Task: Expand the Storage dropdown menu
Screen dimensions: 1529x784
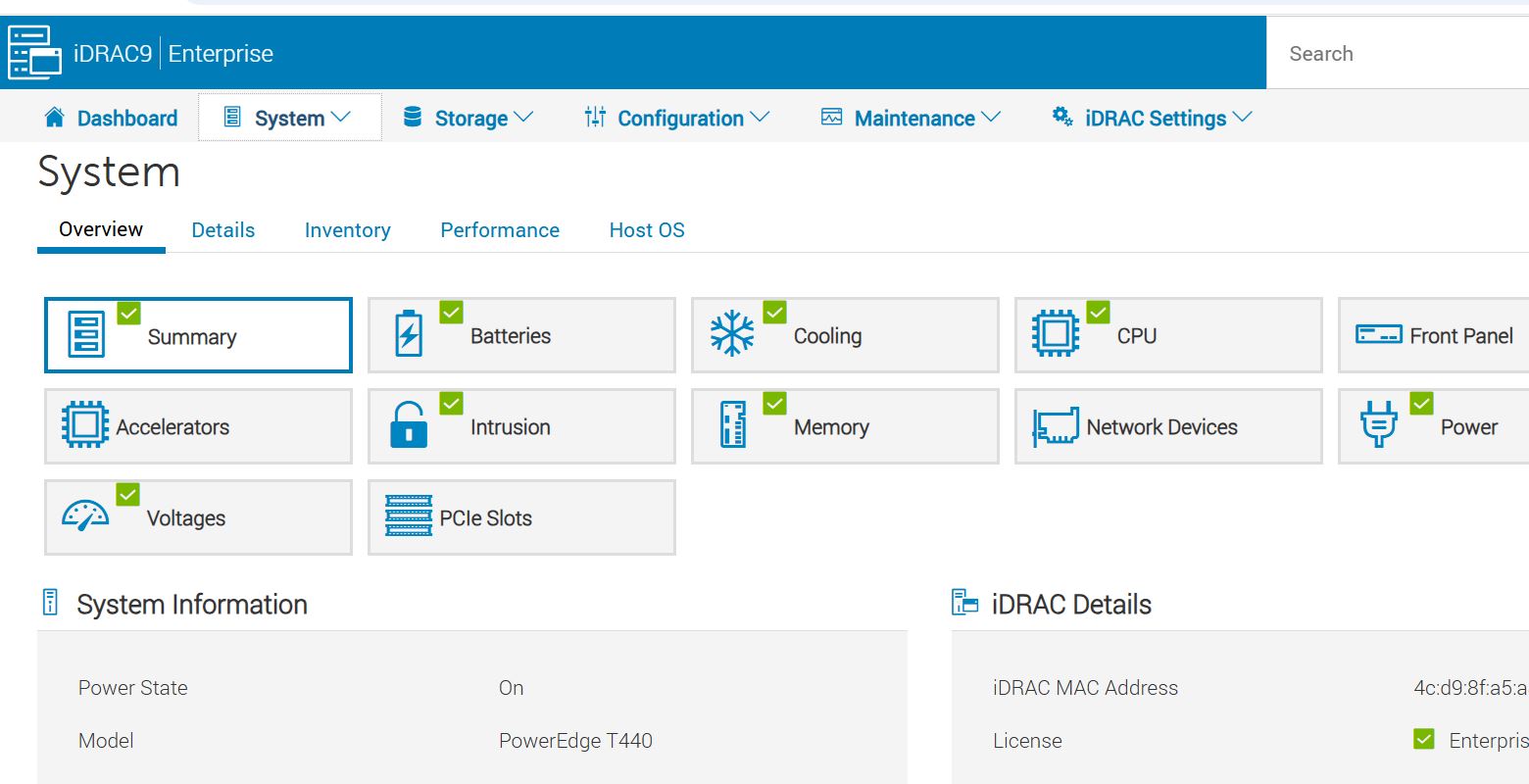Action: (471, 118)
